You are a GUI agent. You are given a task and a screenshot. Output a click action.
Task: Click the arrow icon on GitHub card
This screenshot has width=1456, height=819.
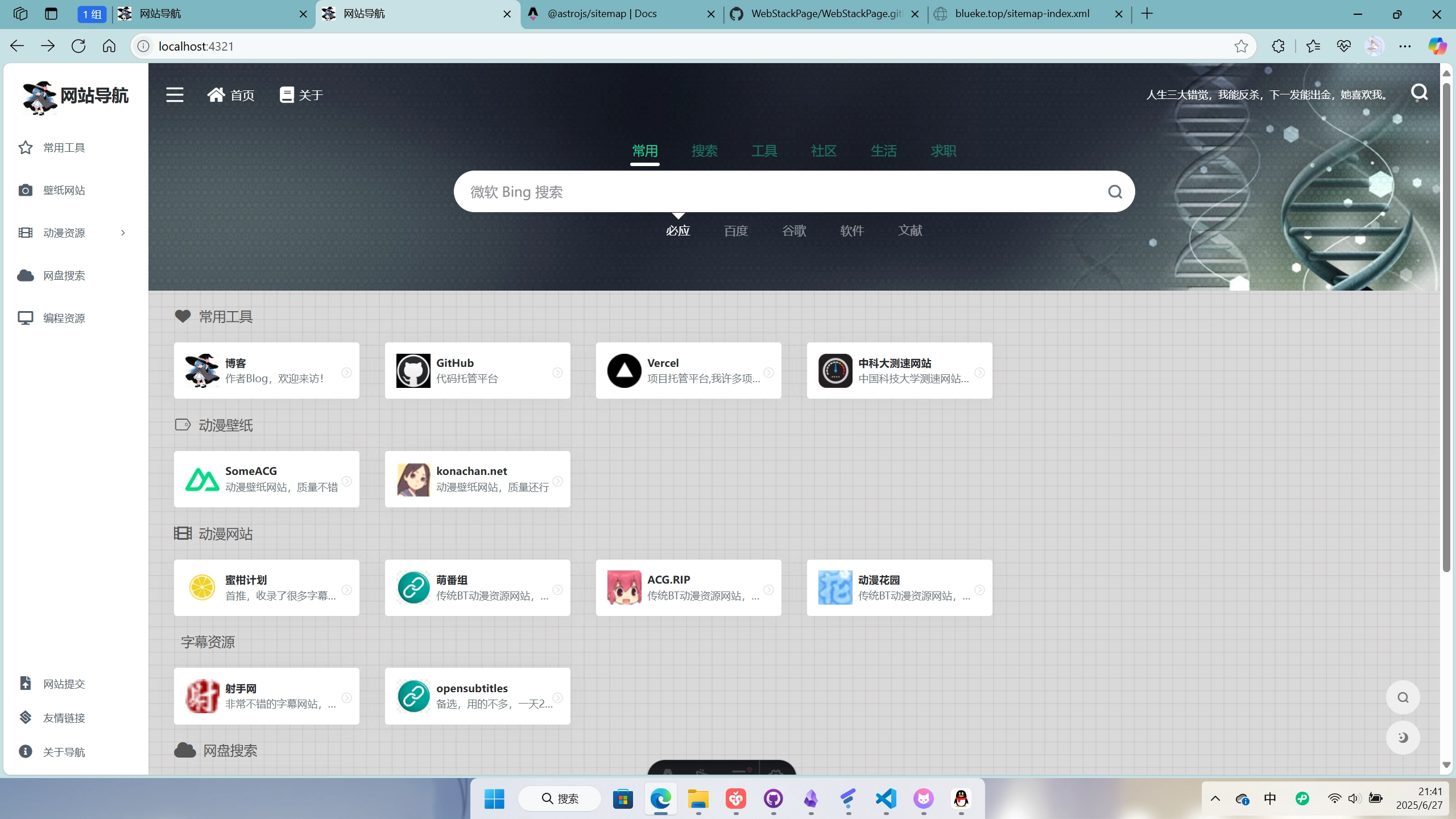(557, 373)
